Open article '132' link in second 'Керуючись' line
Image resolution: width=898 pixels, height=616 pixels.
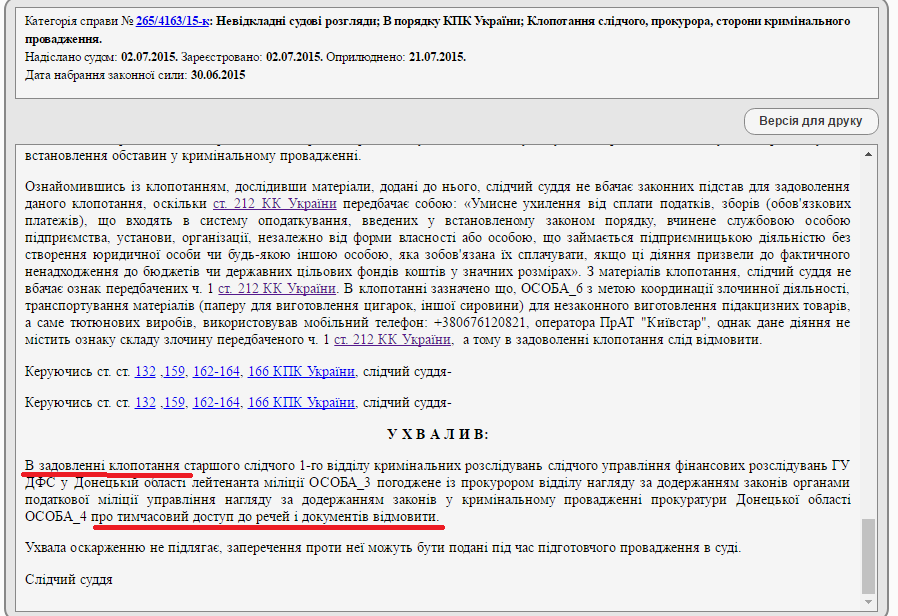point(145,402)
